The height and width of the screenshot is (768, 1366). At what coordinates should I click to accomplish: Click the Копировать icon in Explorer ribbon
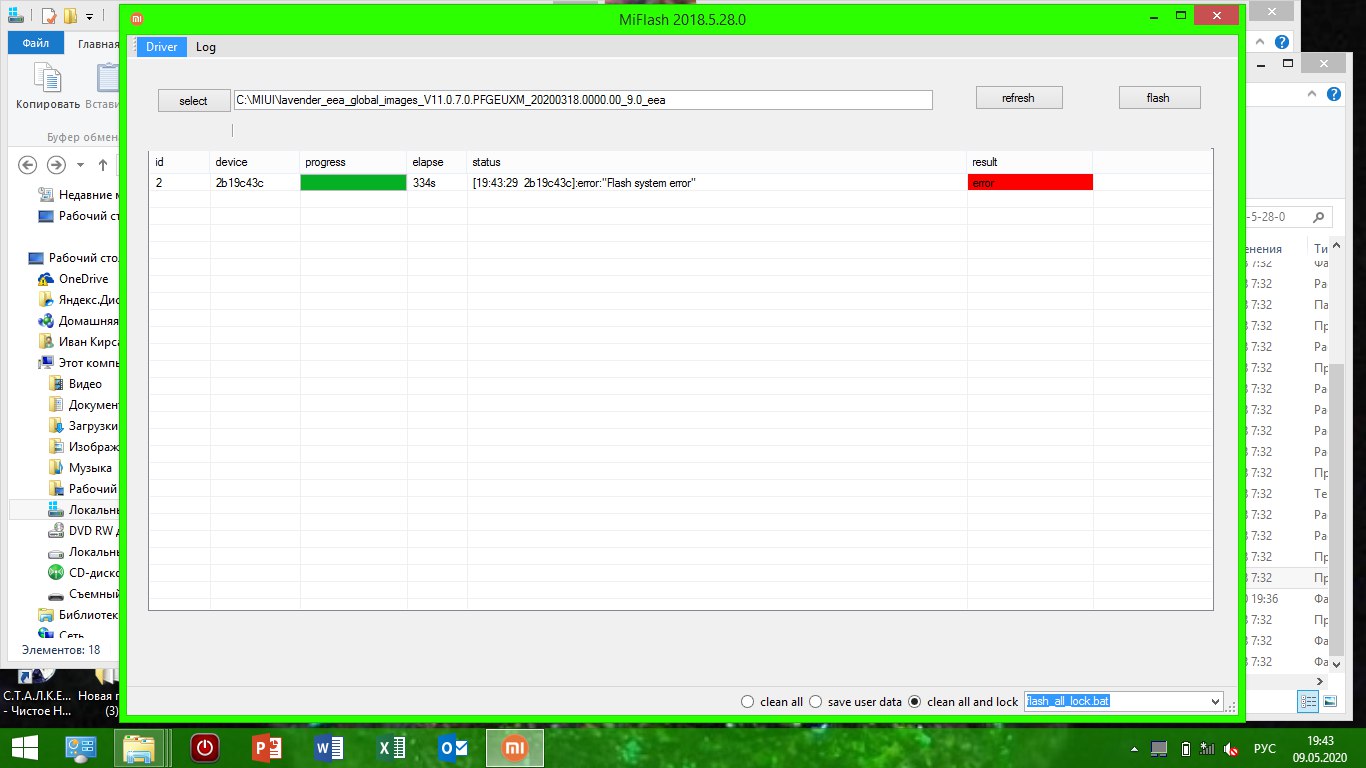point(47,78)
